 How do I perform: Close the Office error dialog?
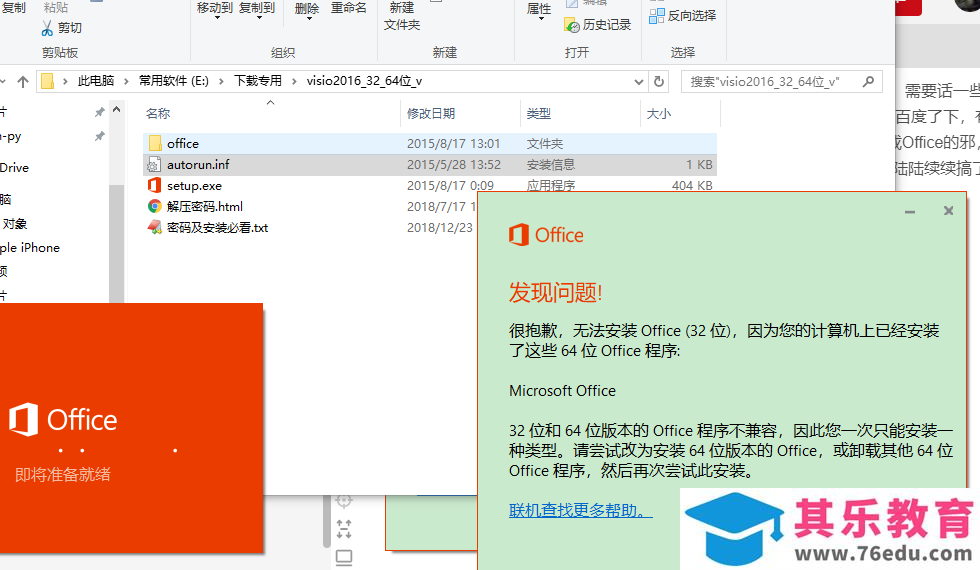click(948, 211)
